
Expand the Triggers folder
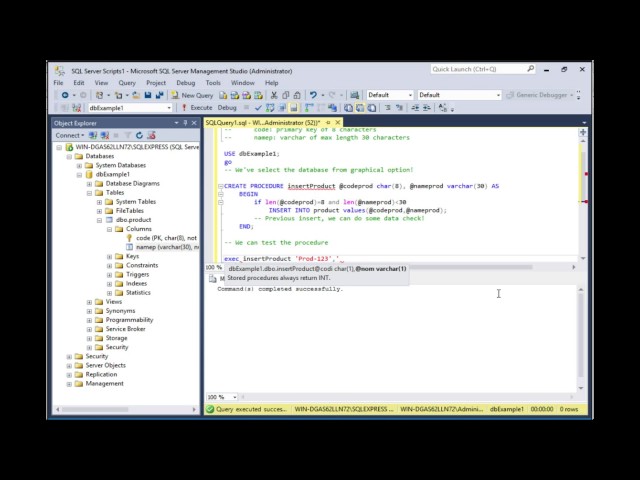pos(109,275)
